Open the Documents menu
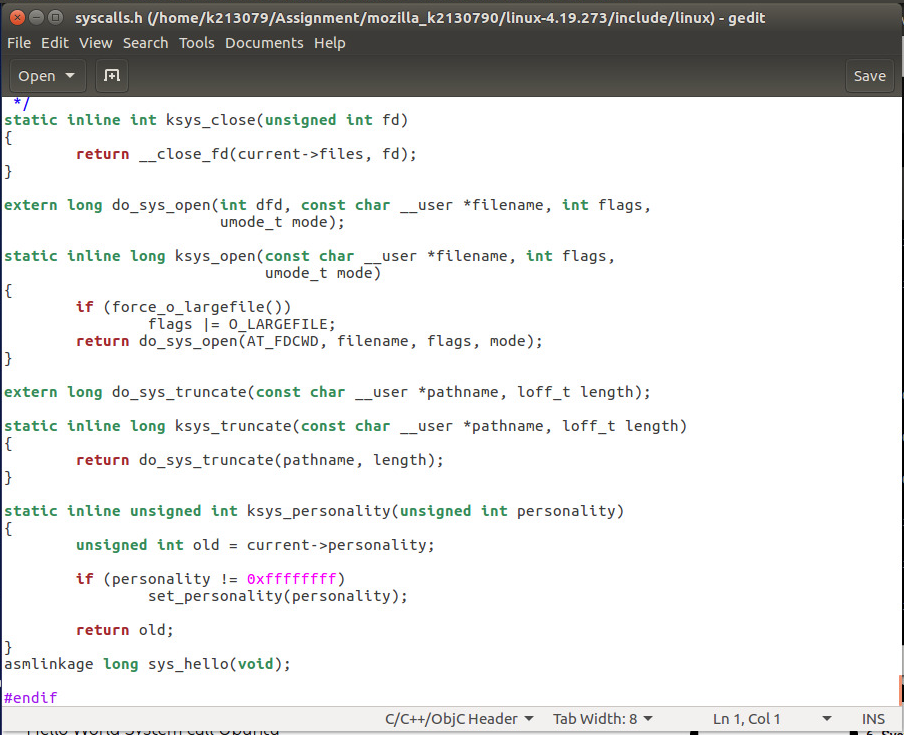904x735 pixels. click(x=264, y=42)
